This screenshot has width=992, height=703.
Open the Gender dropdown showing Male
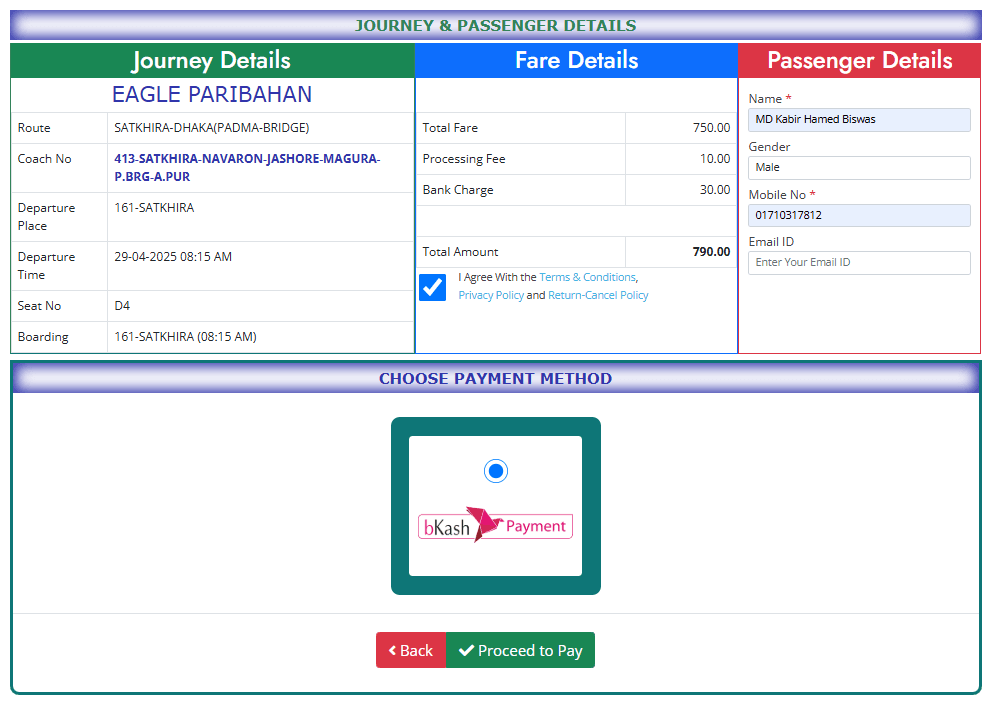coord(859,168)
